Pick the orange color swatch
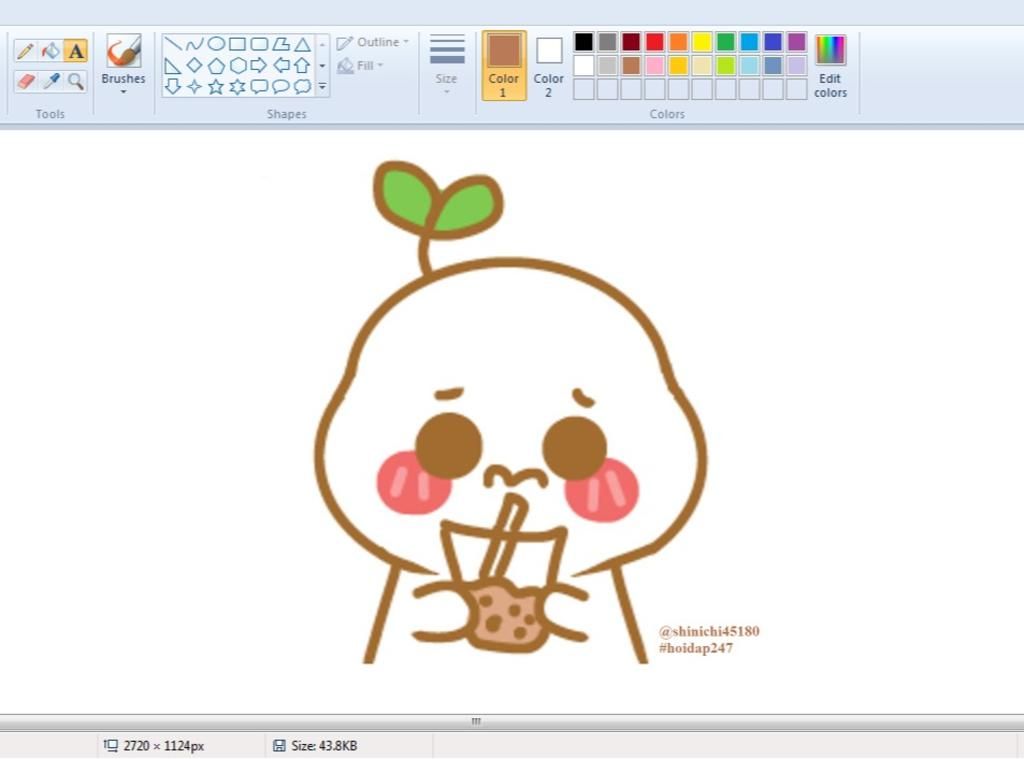The image size is (1024, 759). pyautogui.click(x=678, y=42)
